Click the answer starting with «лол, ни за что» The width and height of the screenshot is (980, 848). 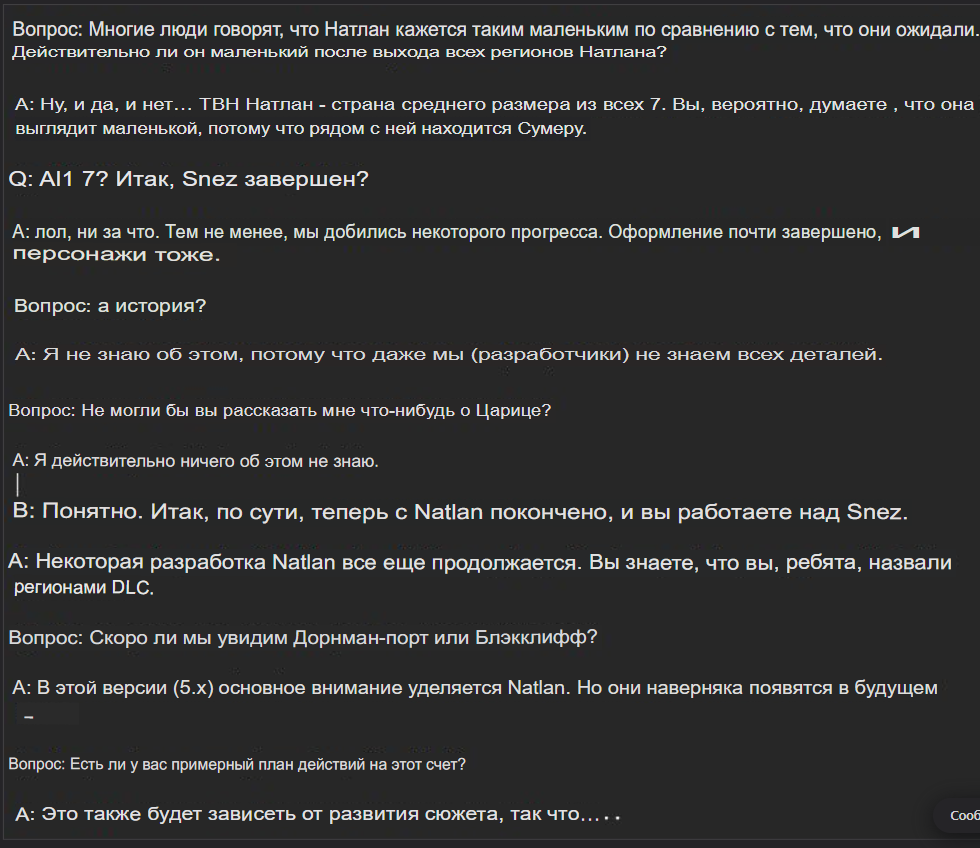pyautogui.click(x=447, y=232)
